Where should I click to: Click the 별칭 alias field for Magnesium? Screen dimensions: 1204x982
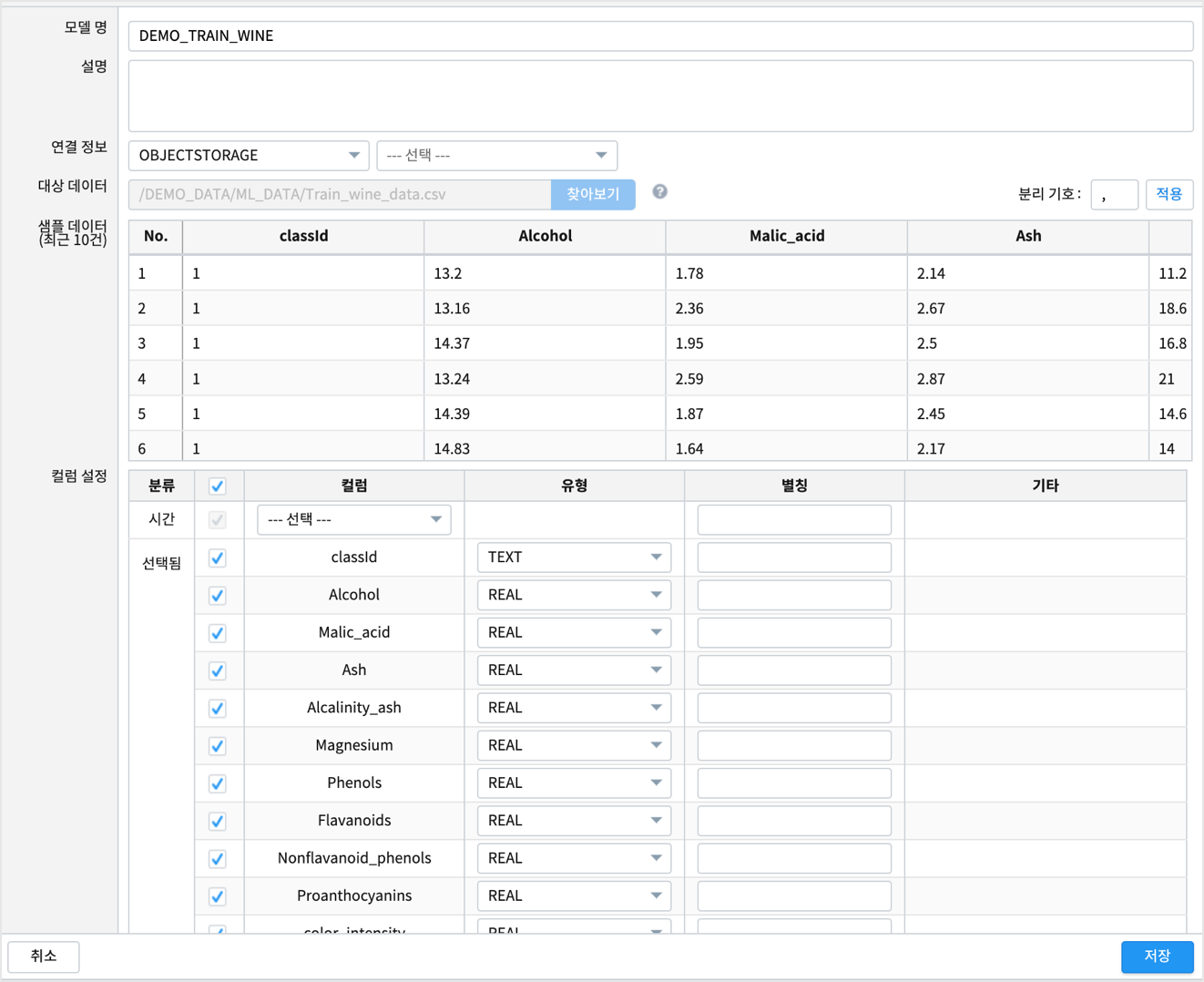click(x=794, y=745)
